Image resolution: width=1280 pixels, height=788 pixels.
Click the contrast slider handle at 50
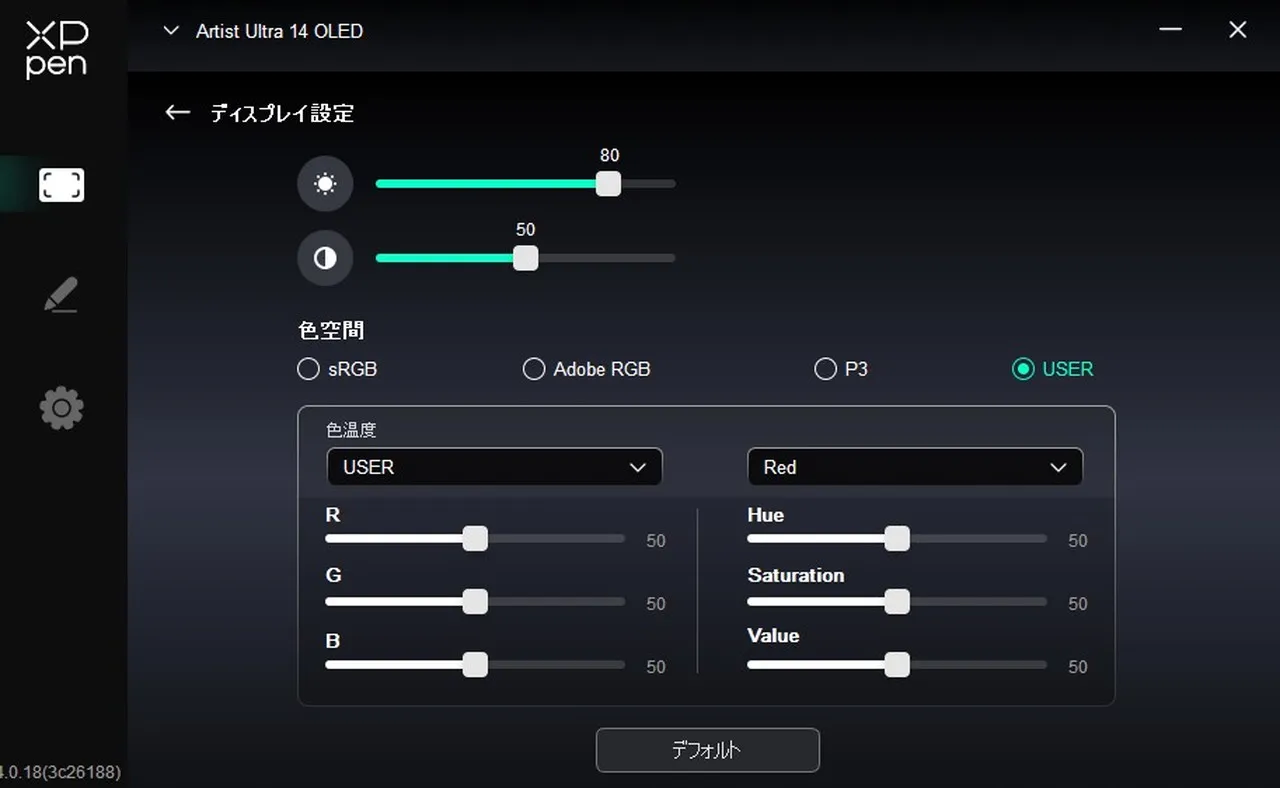click(525, 258)
